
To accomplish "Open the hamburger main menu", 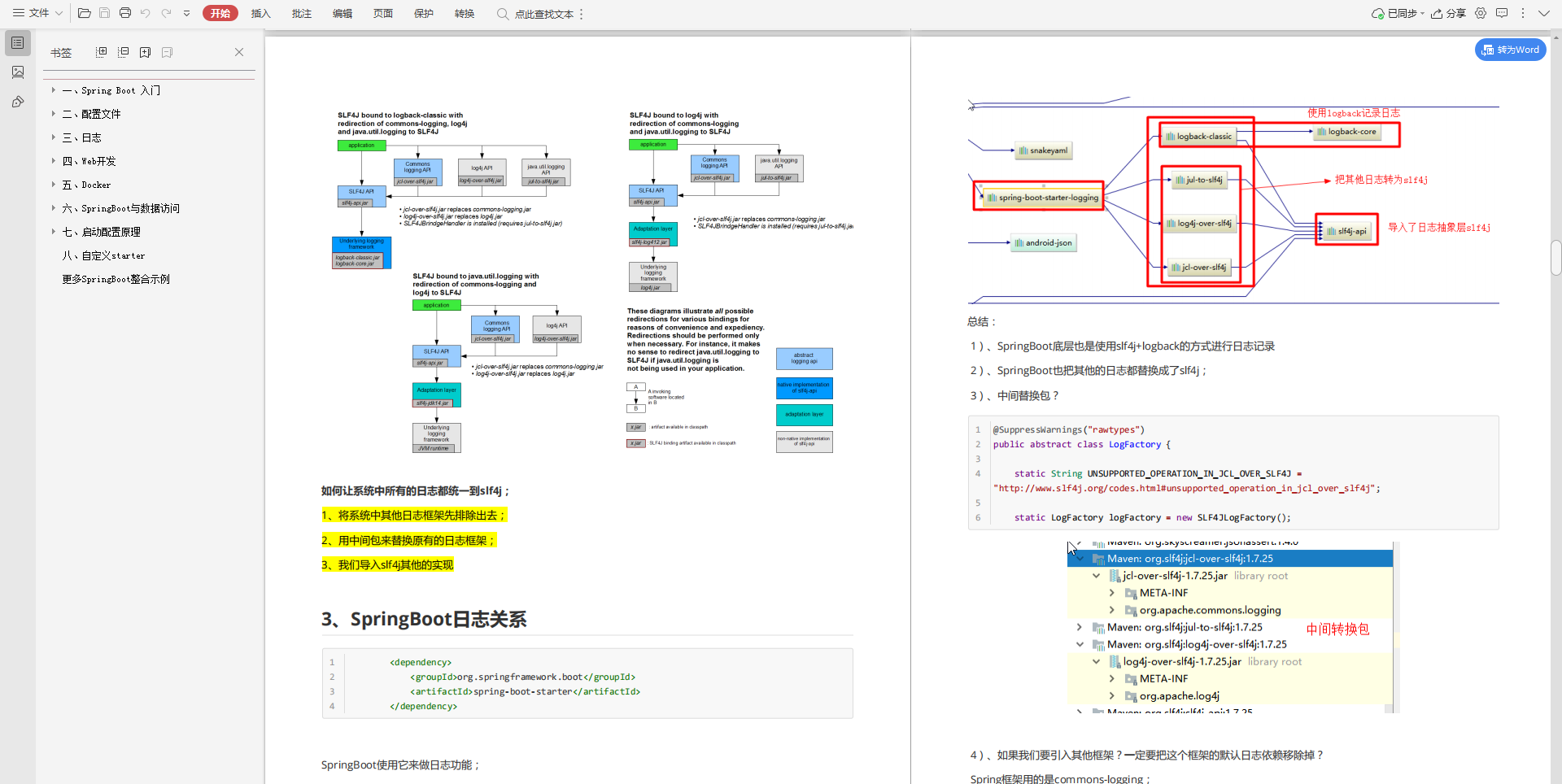I will 18,13.
